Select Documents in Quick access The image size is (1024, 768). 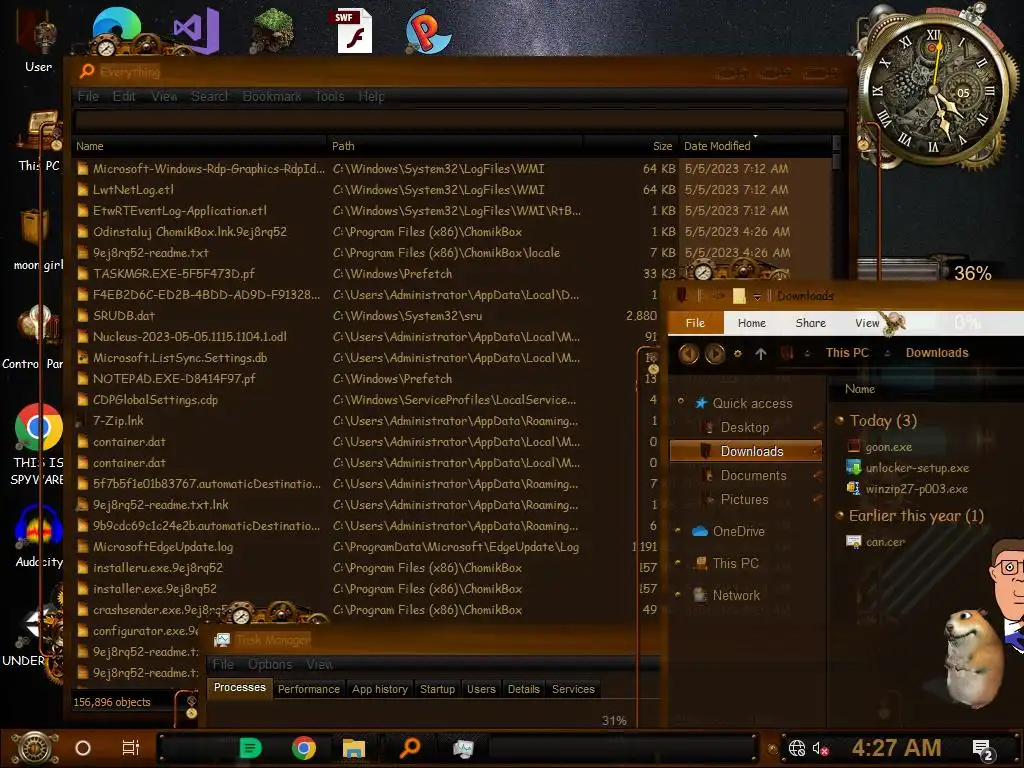(x=753, y=475)
